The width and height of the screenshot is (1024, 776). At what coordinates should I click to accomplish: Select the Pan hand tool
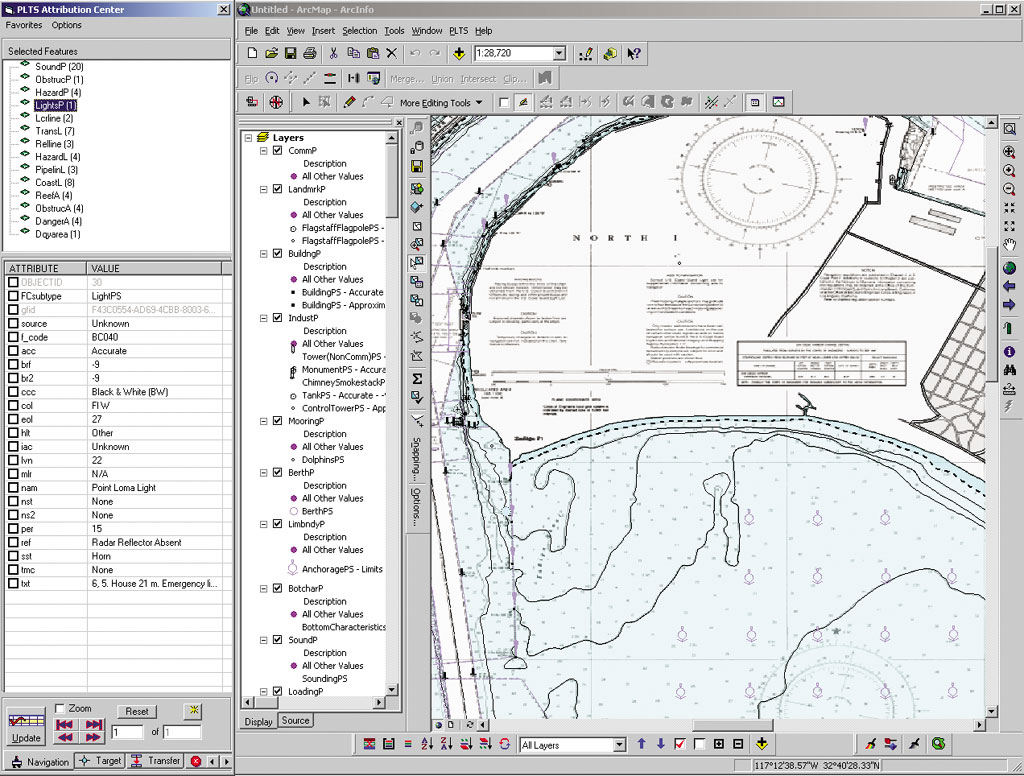pos(1009,246)
